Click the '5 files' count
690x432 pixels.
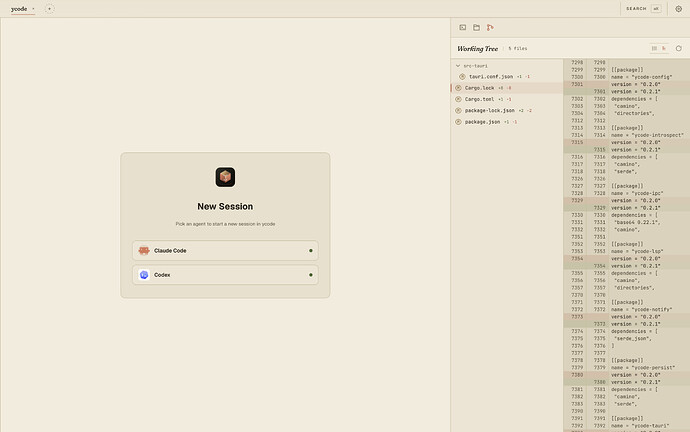click(x=518, y=48)
